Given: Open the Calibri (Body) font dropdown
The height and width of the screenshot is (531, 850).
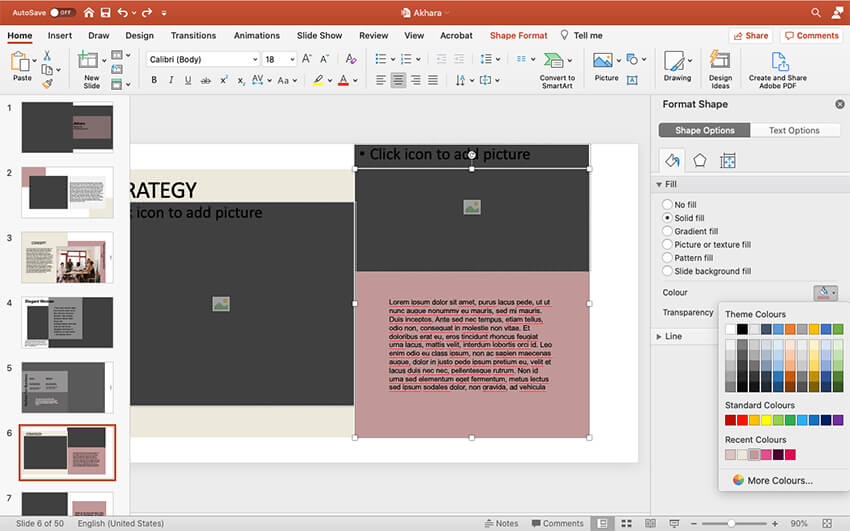Looking at the screenshot, I should click(203, 59).
